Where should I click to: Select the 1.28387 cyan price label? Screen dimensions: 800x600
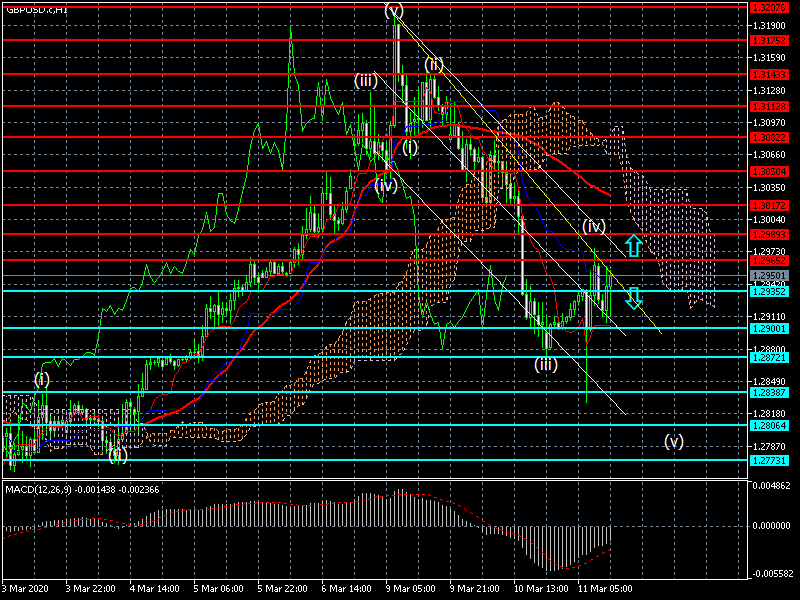tap(769, 393)
